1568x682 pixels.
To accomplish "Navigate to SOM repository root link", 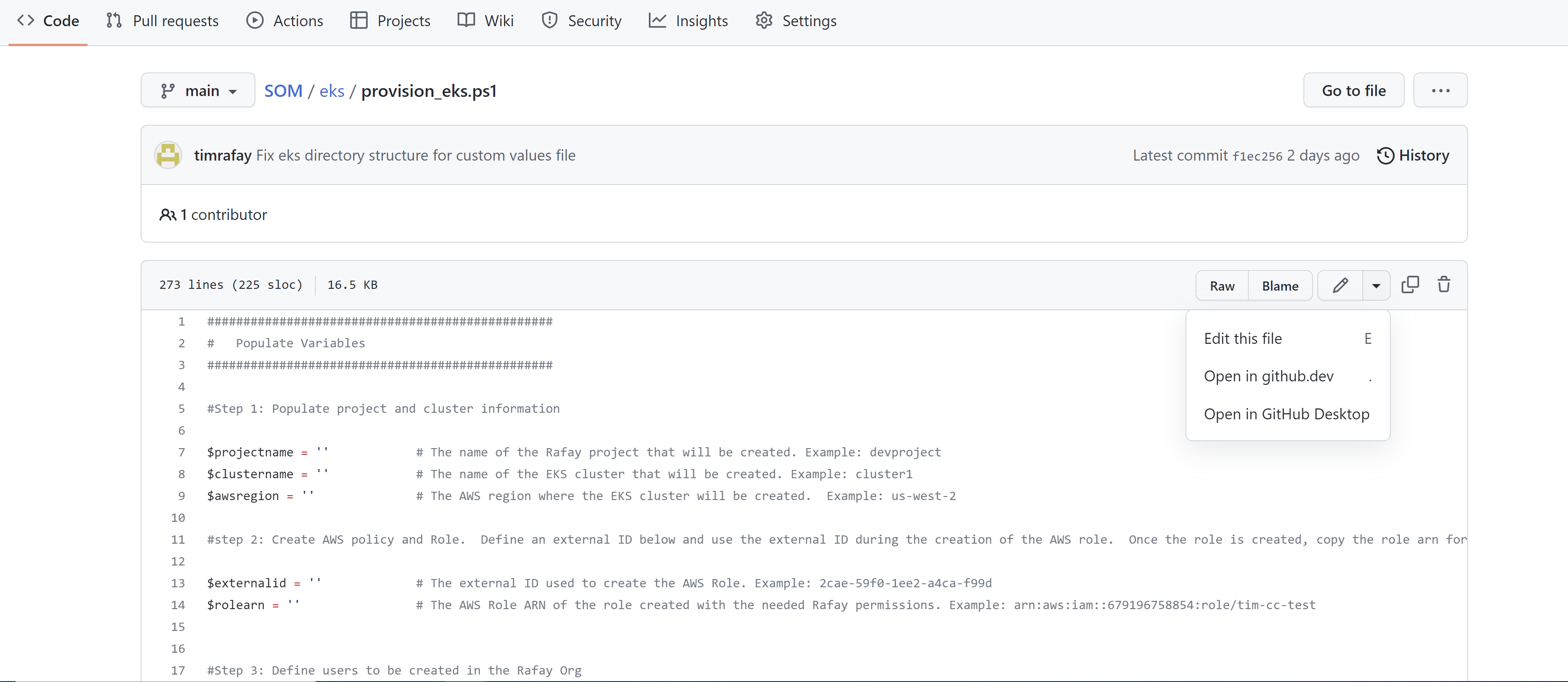I will 283,91.
